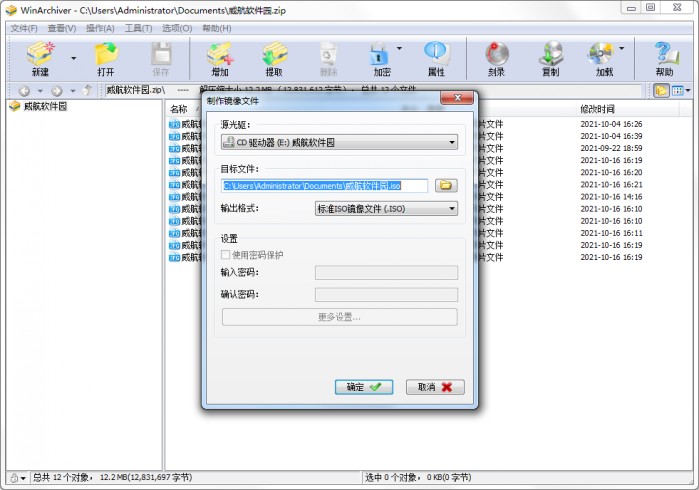Click the Forward navigation arrow icon
The width and height of the screenshot is (699, 490).
click(x=57, y=91)
